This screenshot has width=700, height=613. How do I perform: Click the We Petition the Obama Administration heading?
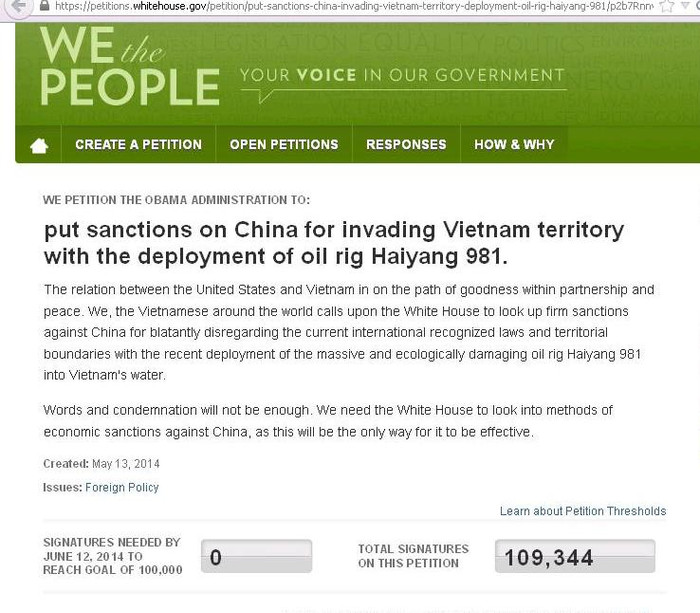point(176,200)
